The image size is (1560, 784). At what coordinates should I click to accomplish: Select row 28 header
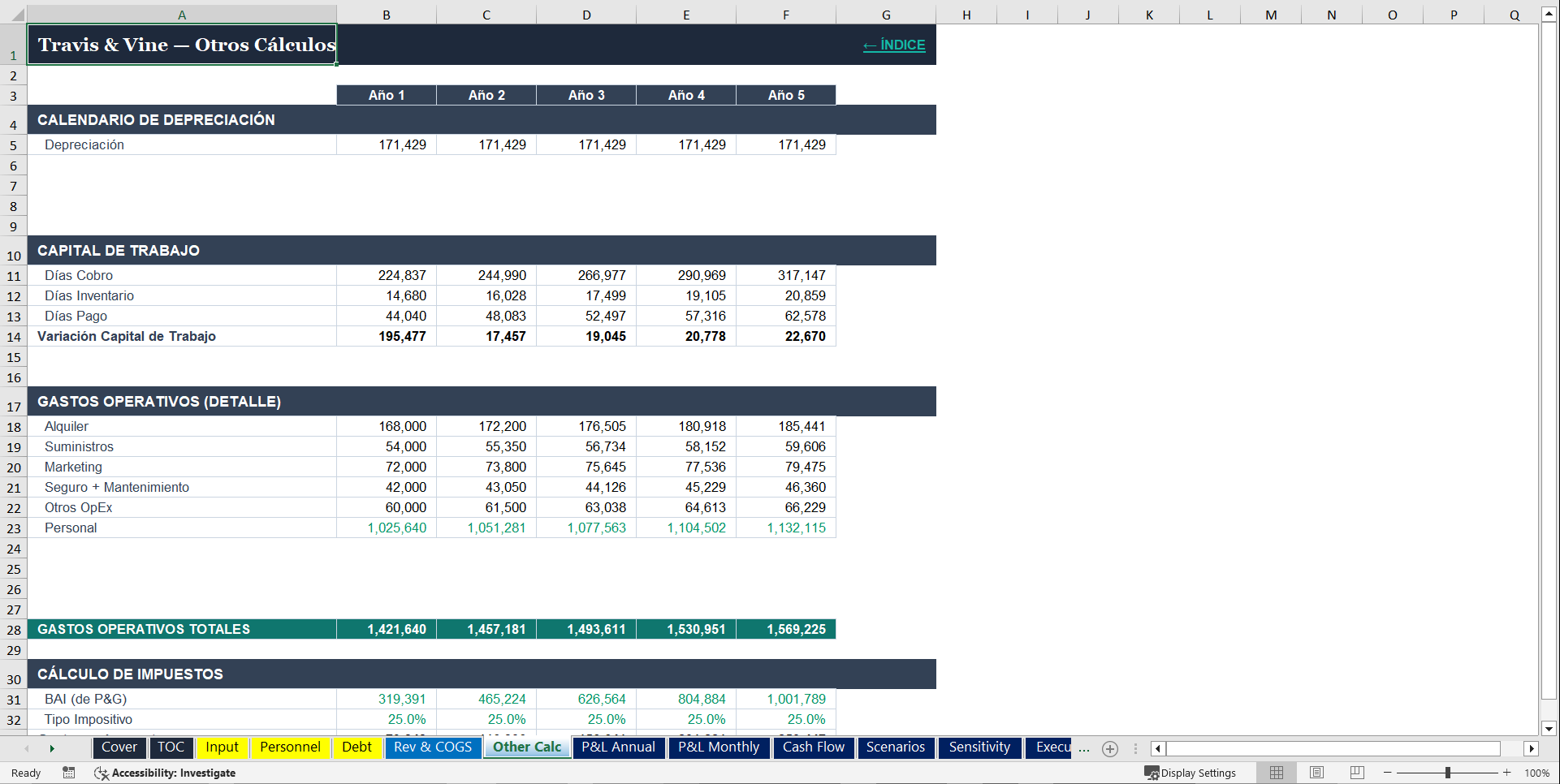(14, 629)
